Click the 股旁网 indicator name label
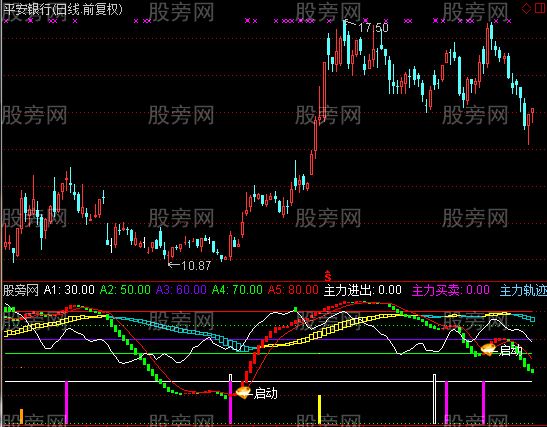This screenshot has height=427, width=547. [21, 290]
